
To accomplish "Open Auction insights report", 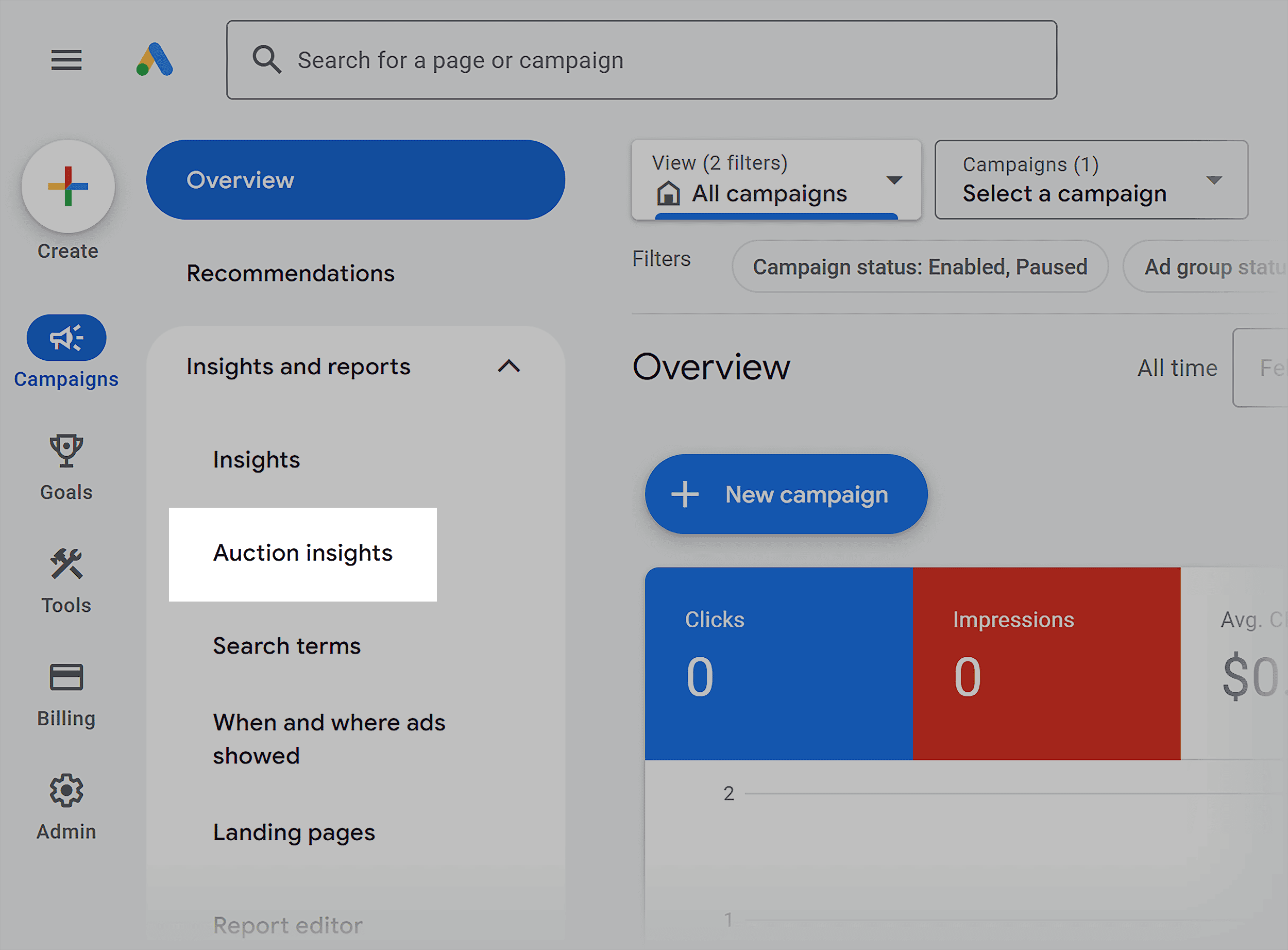I will click(x=302, y=553).
